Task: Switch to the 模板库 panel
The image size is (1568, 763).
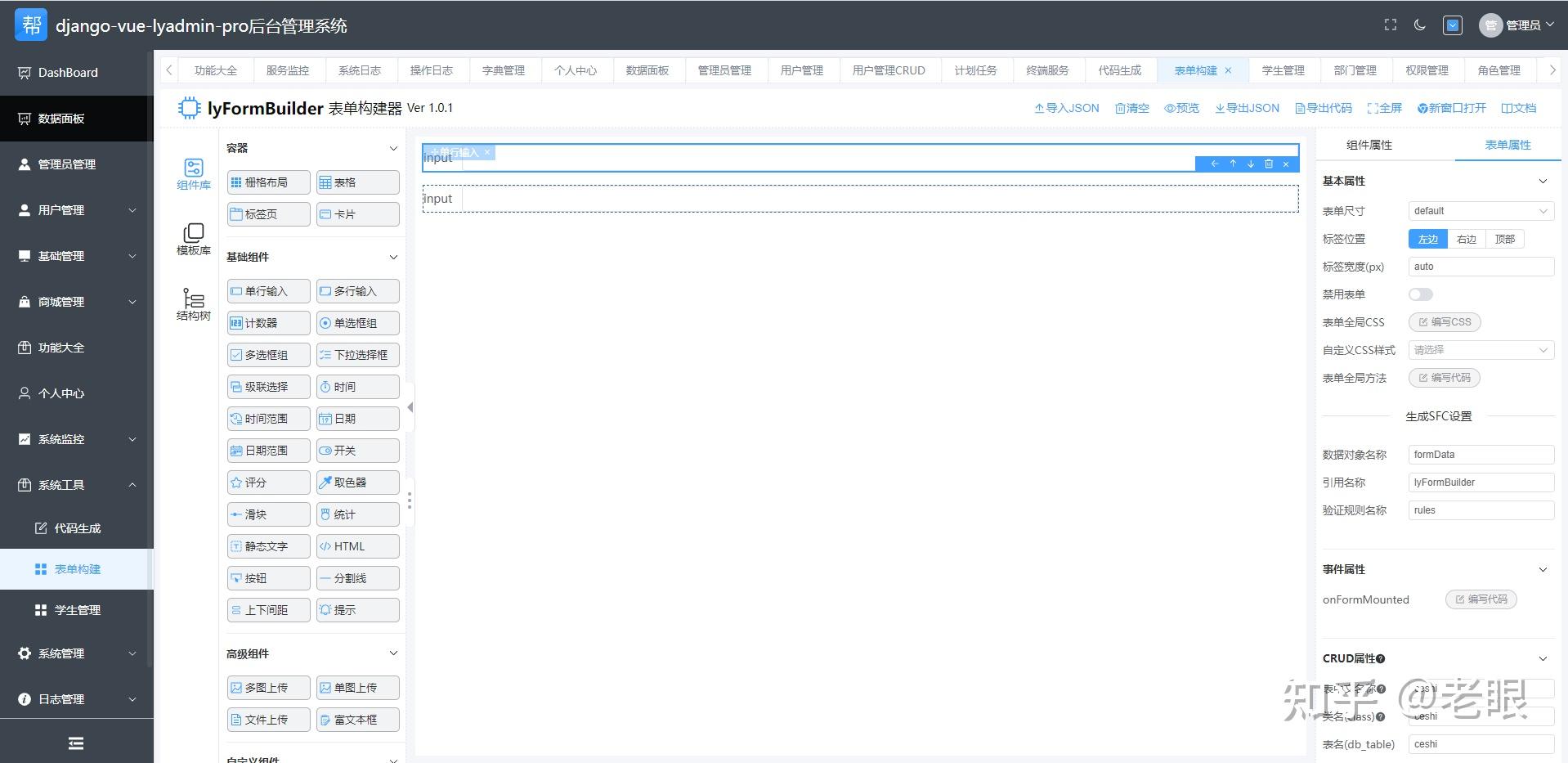Action: [193, 240]
